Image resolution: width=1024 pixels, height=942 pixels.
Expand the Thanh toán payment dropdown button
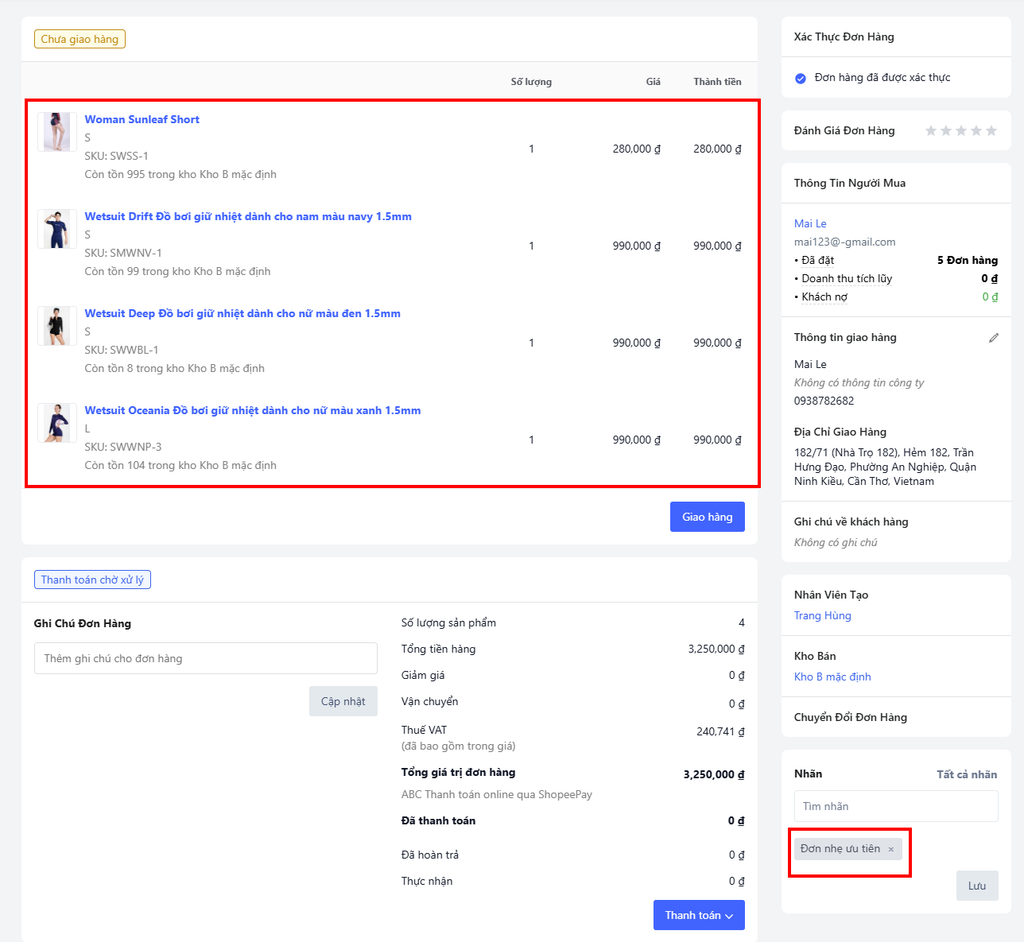699,915
